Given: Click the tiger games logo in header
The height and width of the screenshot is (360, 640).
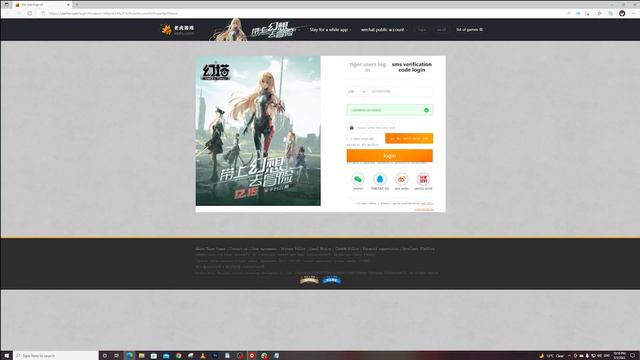Looking at the screenshot, I should click(x=178, y=30).
